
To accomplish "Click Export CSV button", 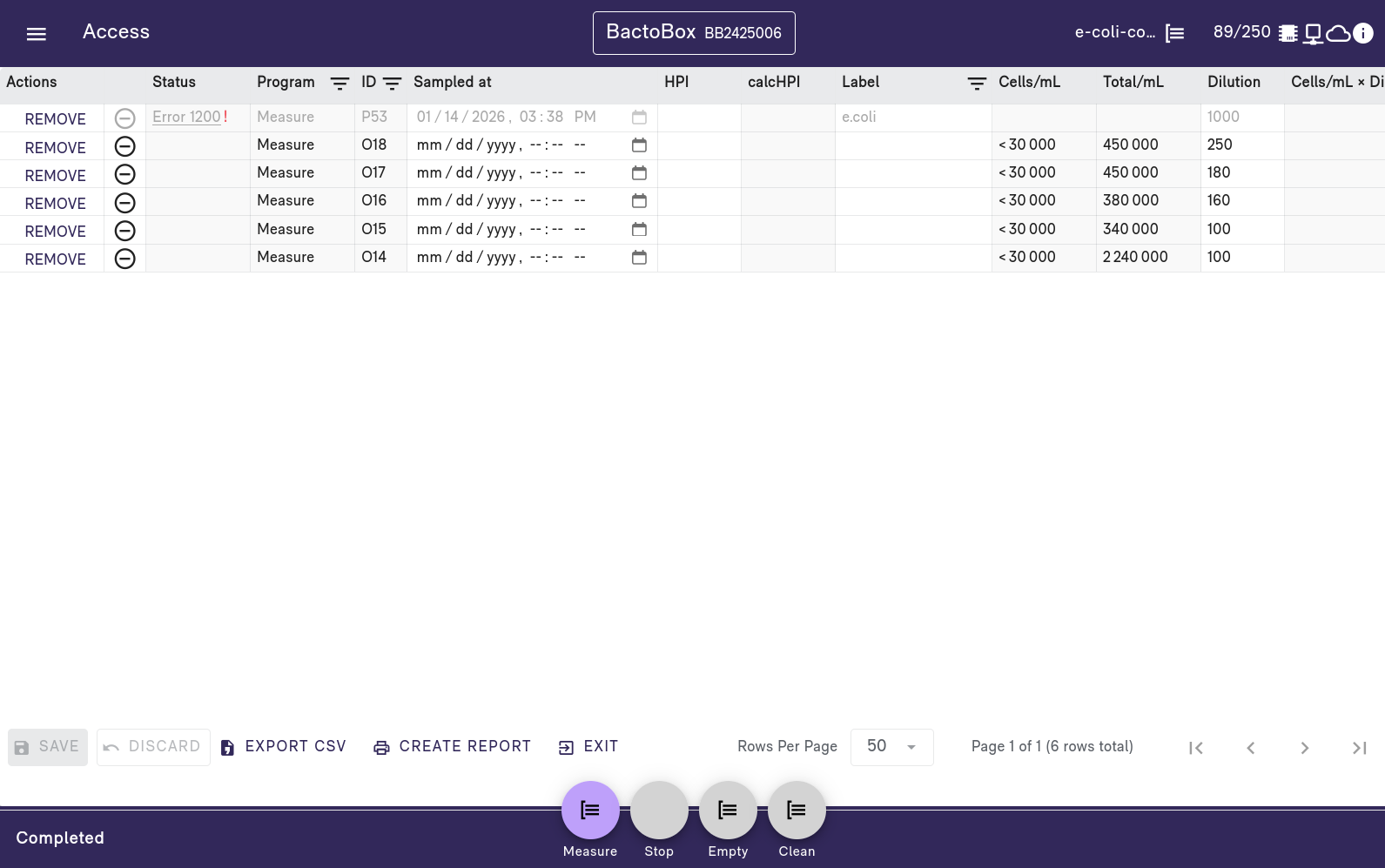I will pos(284,747).
